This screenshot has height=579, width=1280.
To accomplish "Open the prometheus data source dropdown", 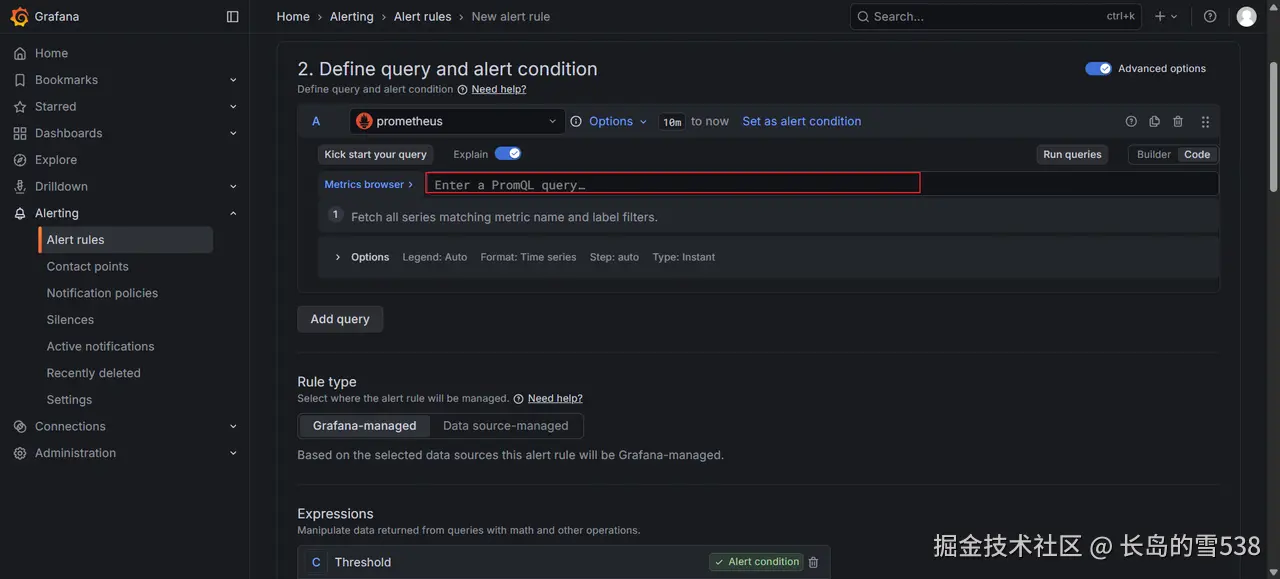I will [458, 121].
